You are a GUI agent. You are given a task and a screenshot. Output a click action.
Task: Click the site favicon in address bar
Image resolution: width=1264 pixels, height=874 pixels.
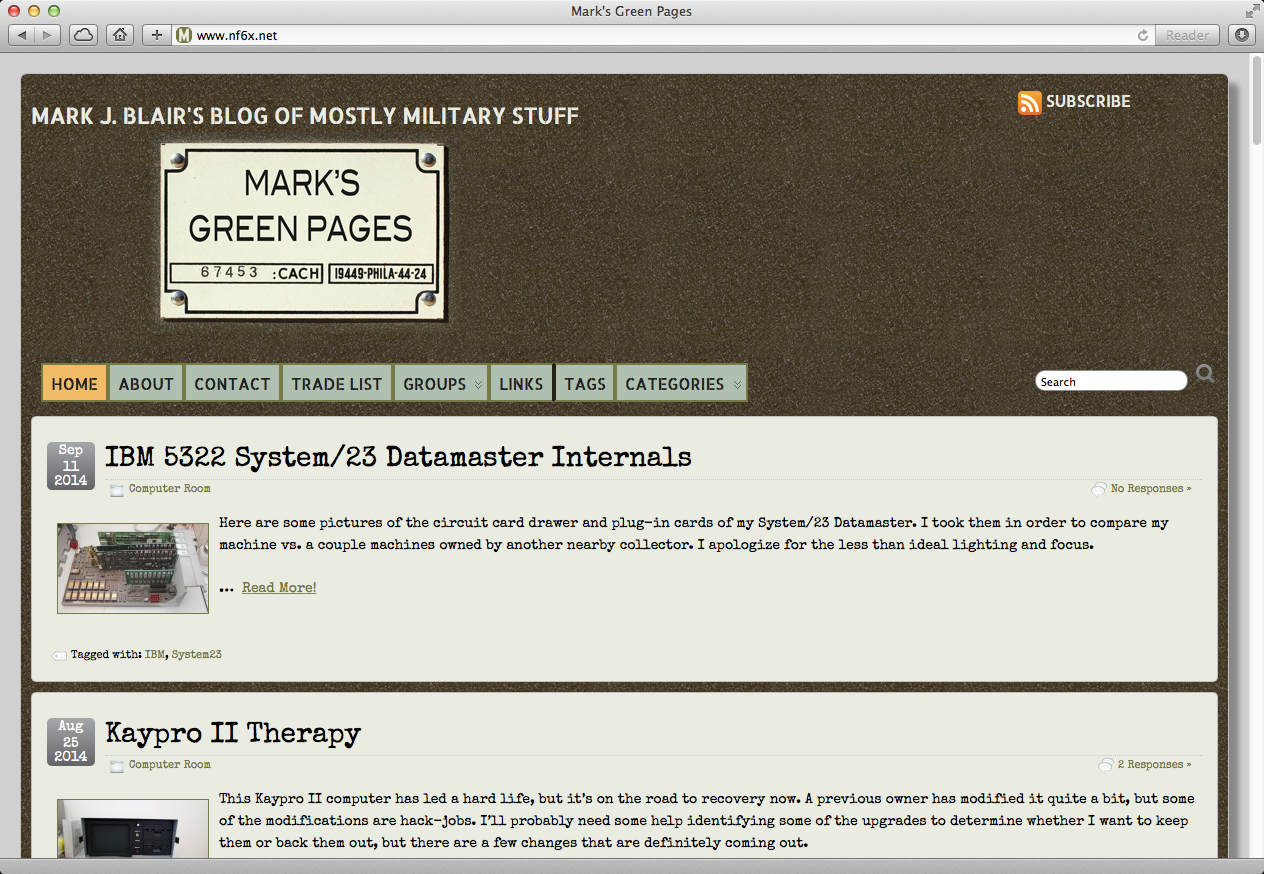[x=184, y=35]
